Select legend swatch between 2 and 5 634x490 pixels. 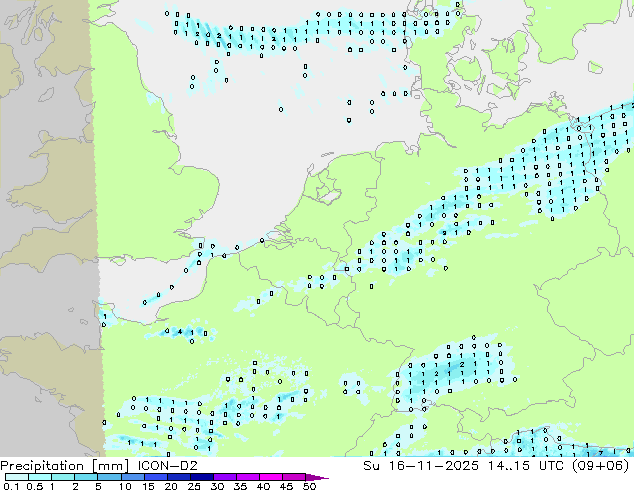[86, 477]
